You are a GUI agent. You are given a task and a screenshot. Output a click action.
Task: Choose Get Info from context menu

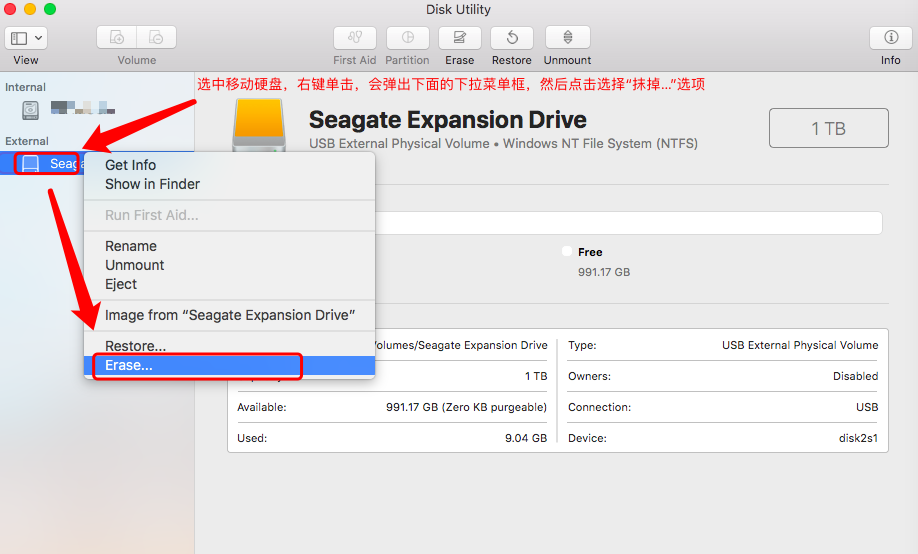[130, 165]
